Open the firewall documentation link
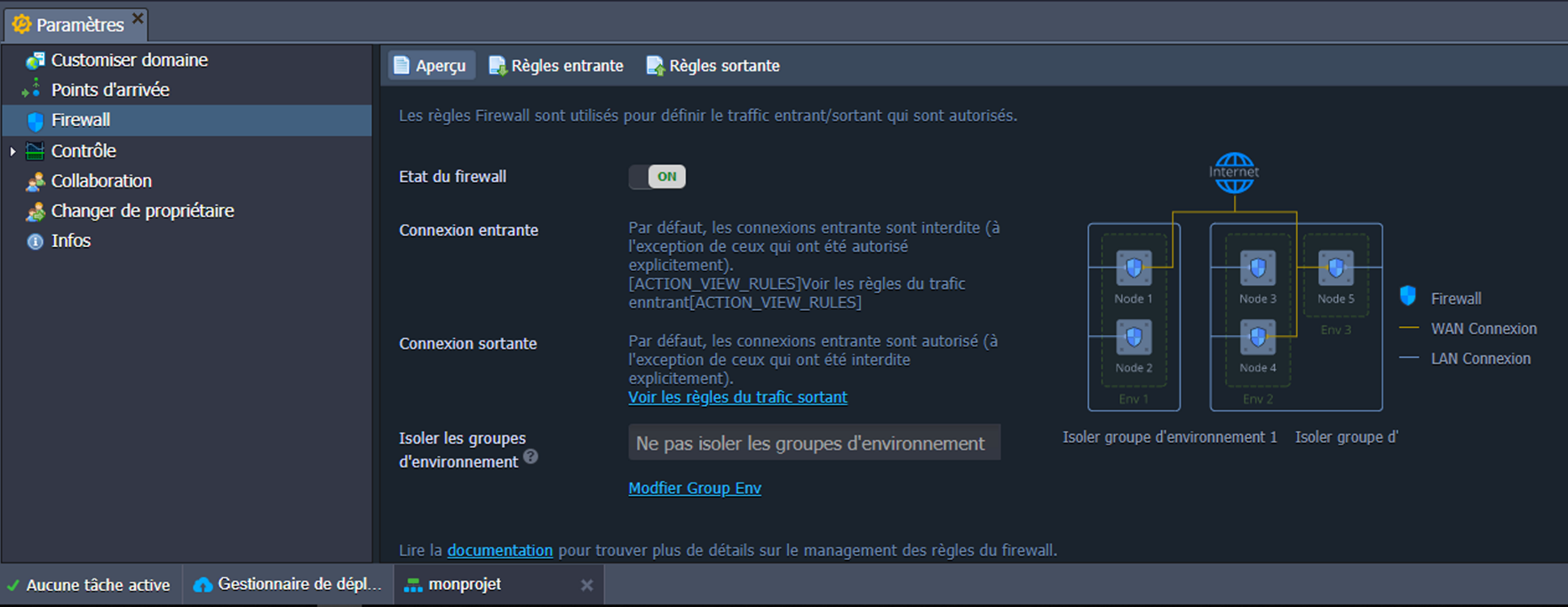 point(499,550)
